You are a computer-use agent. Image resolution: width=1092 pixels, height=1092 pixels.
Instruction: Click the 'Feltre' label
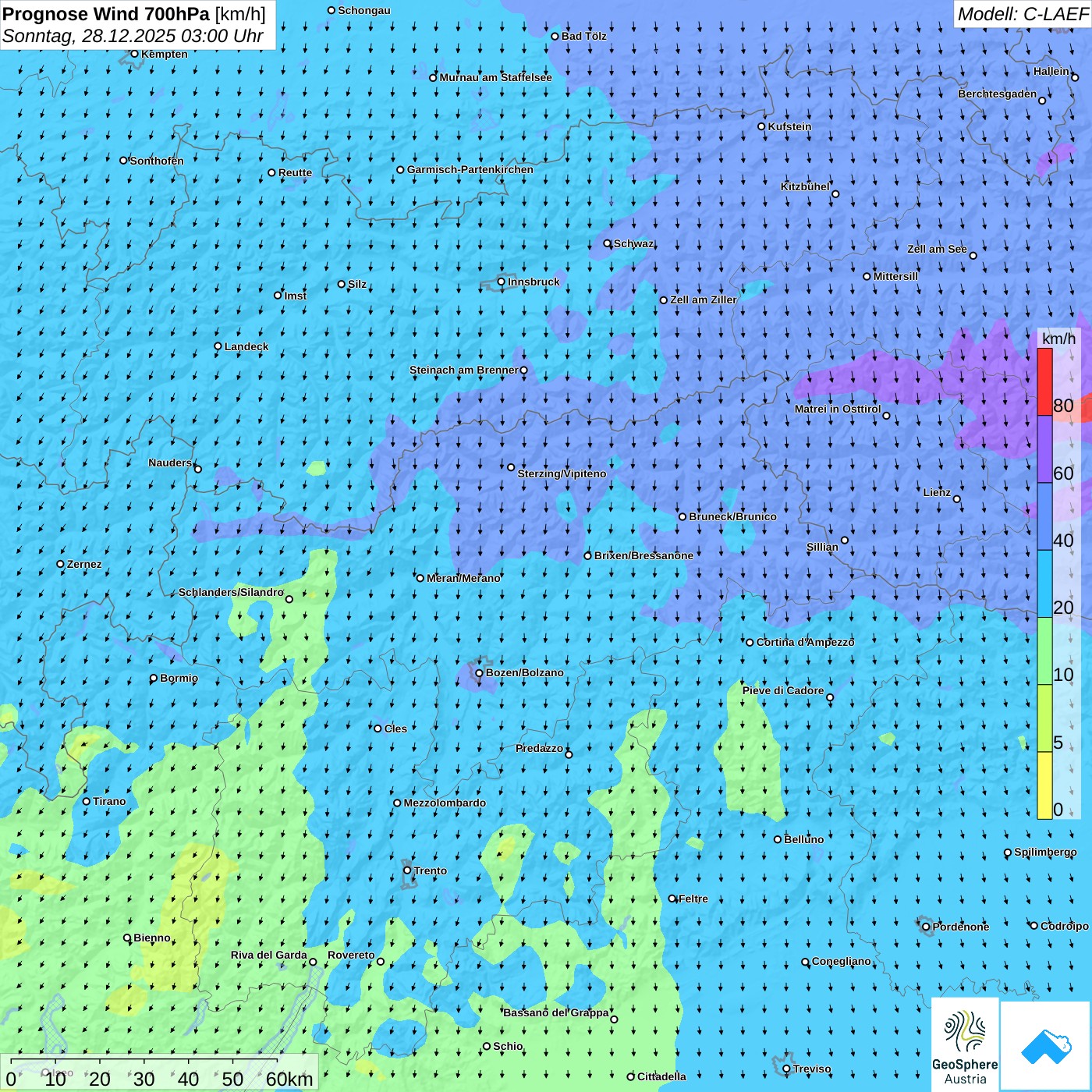(x=693, y=899)
